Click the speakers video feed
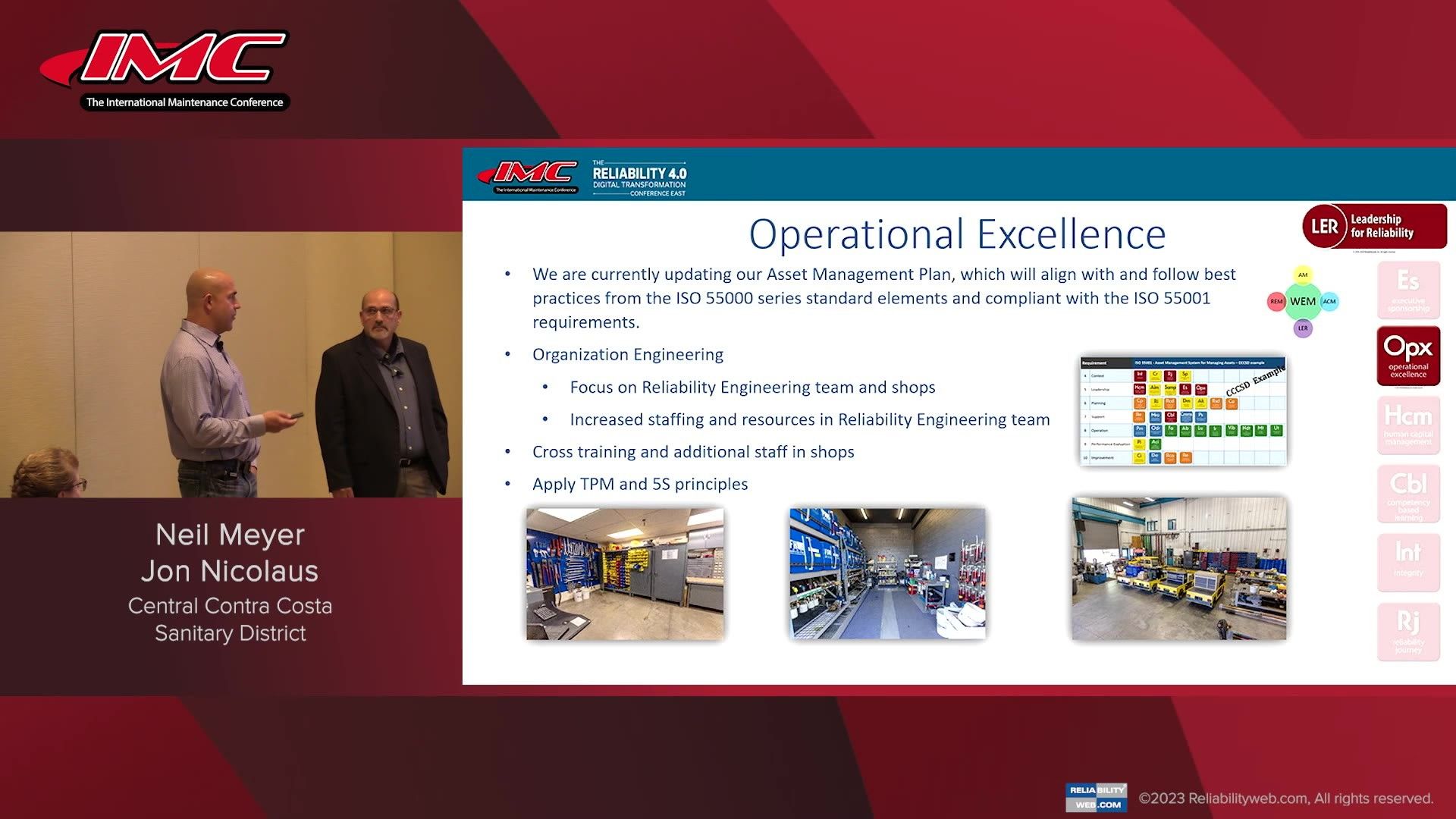 click(231, 364)
